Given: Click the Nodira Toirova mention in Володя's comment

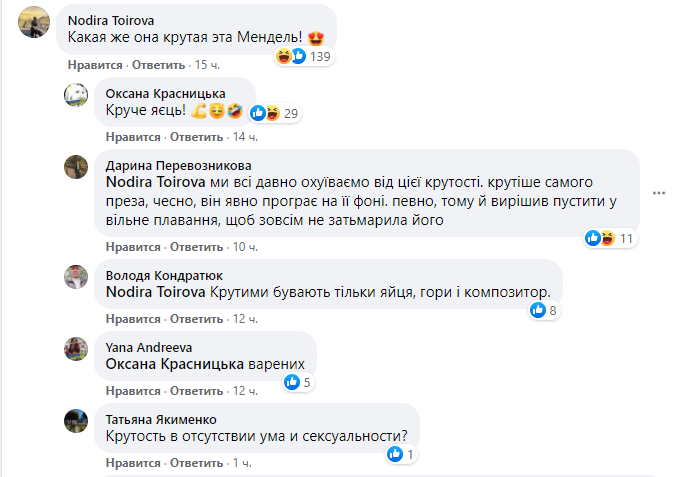Looking at the screenshot, I should pos(156,292).
